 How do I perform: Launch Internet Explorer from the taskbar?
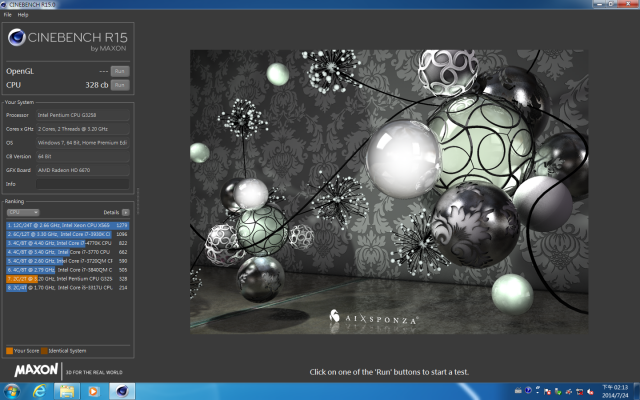coord(41,391)
